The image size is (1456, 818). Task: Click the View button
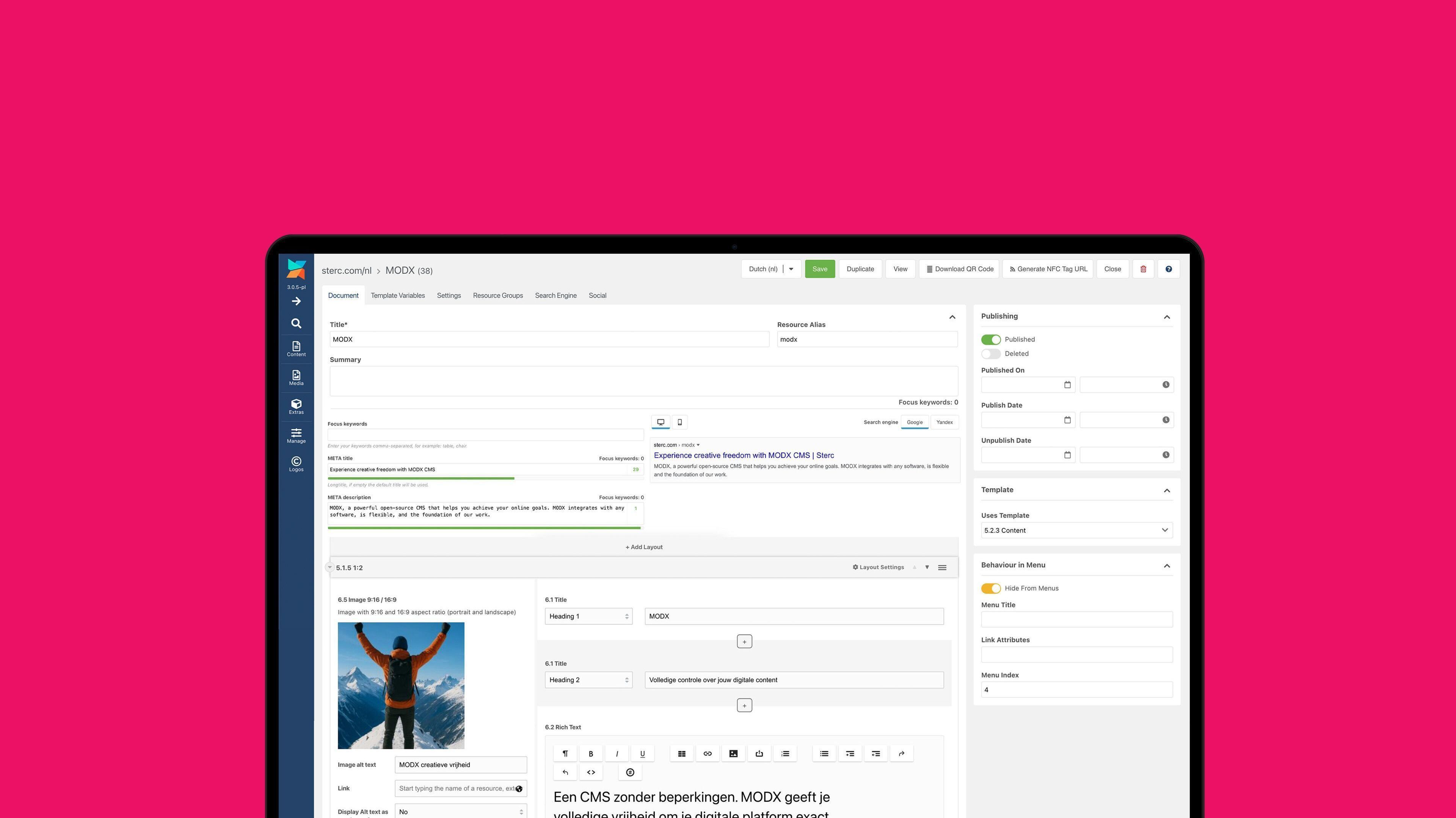click(x=901, y=269)
